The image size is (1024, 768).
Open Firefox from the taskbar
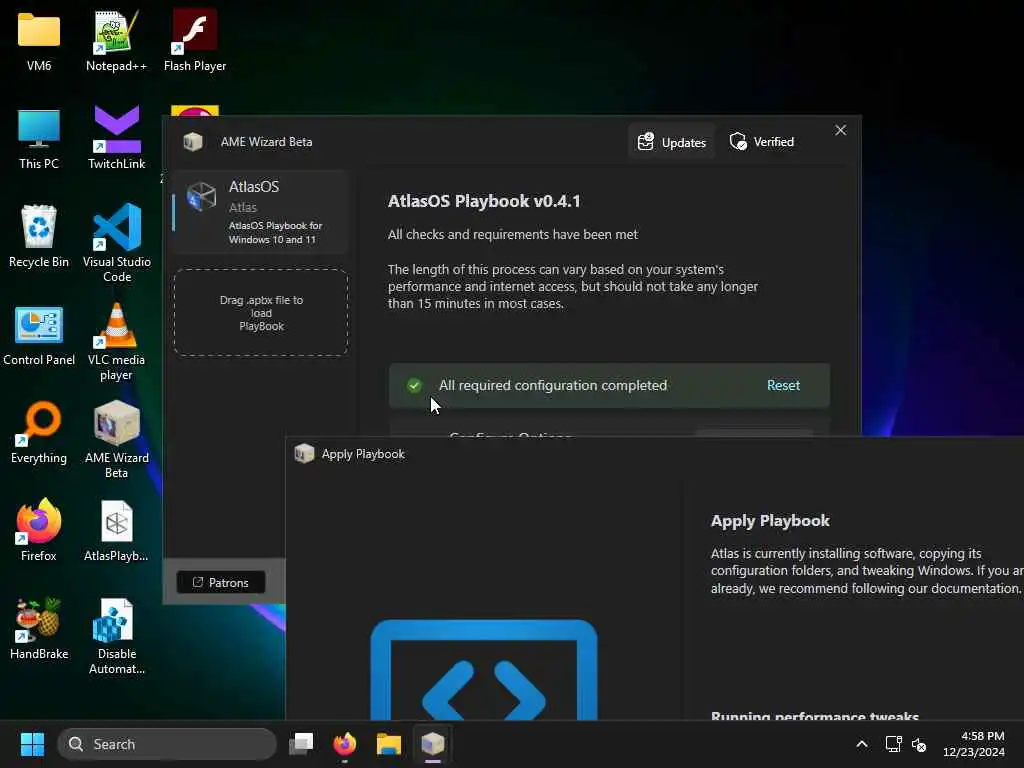pyautogui.click(x=345, y=744)
